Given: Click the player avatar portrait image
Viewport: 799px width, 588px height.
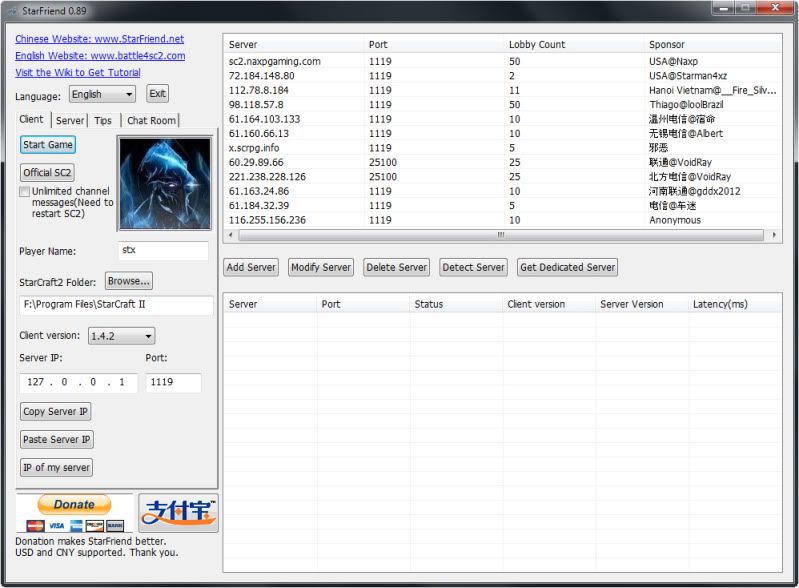Looking at the screenshot, I should click(x=165, y=183).
